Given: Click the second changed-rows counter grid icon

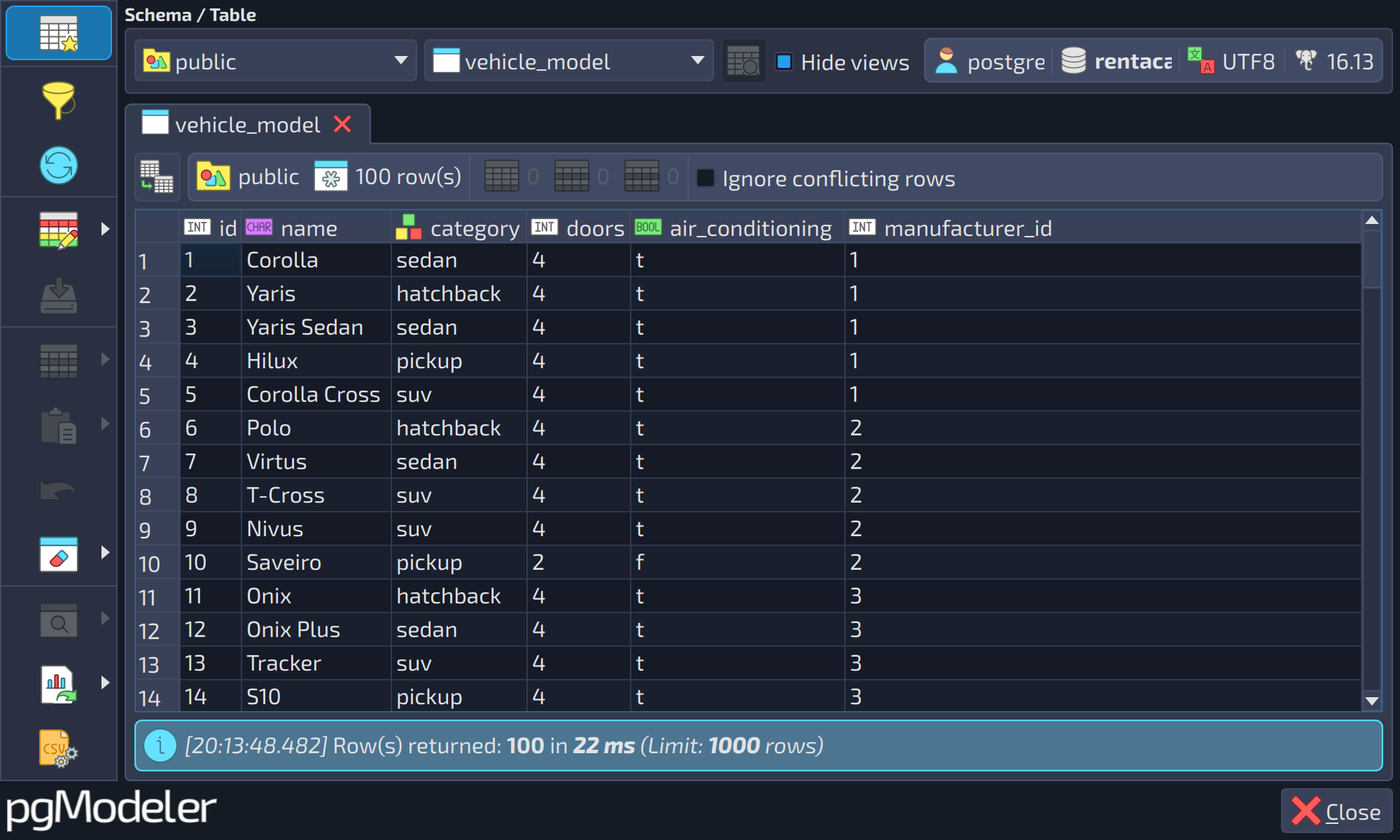Looking at the screenshot, I should [572, 176].
